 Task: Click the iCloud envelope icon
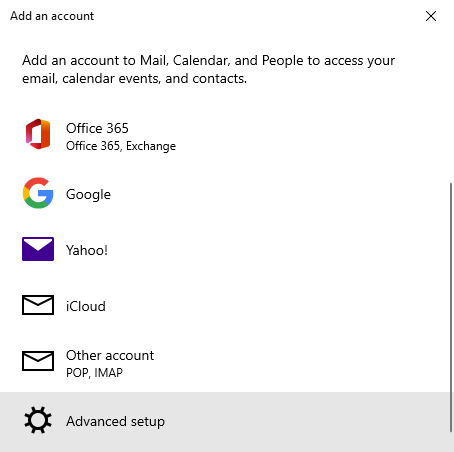click(x=38, y=305)
